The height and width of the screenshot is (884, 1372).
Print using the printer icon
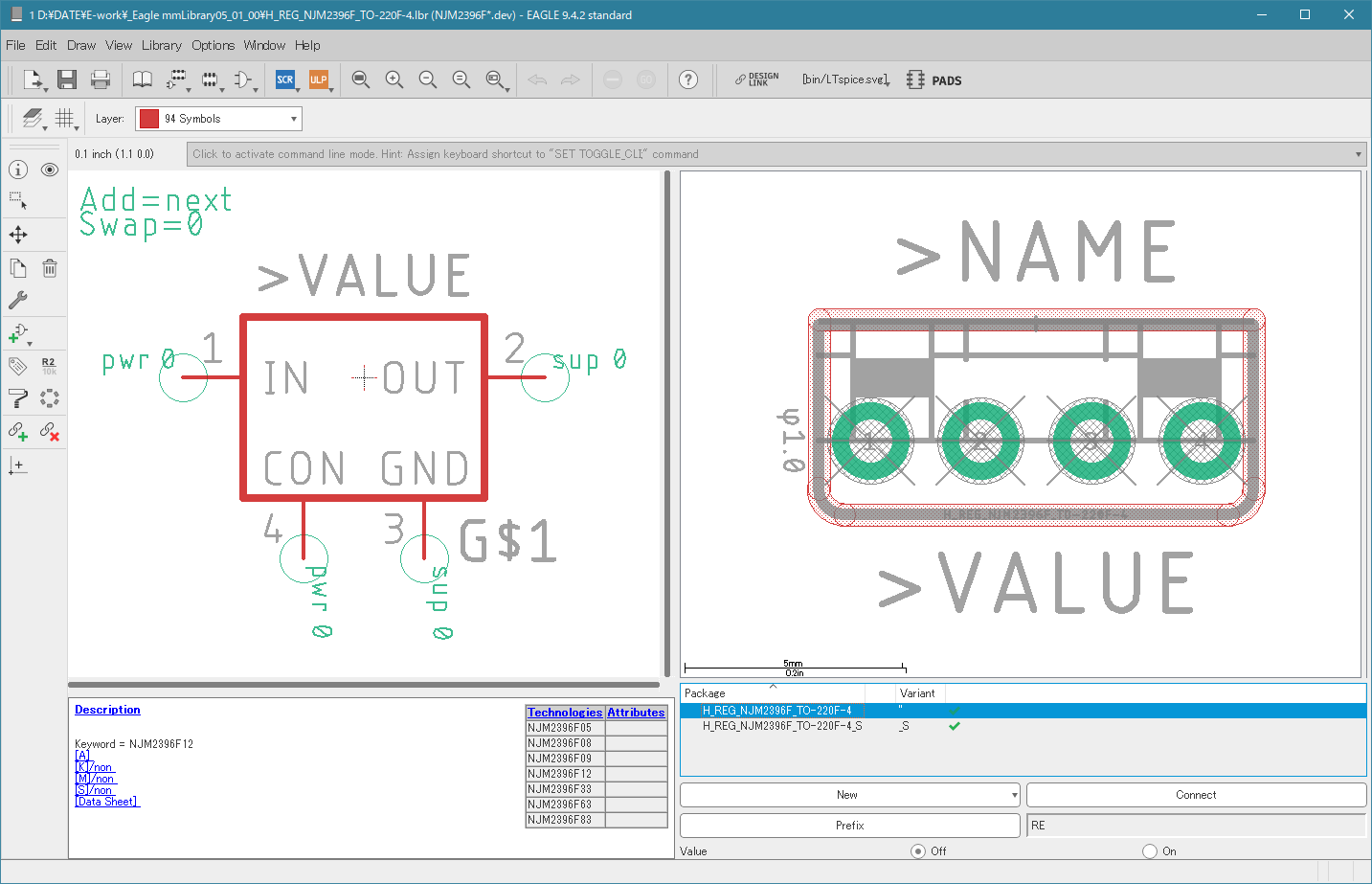click(100, 79)
